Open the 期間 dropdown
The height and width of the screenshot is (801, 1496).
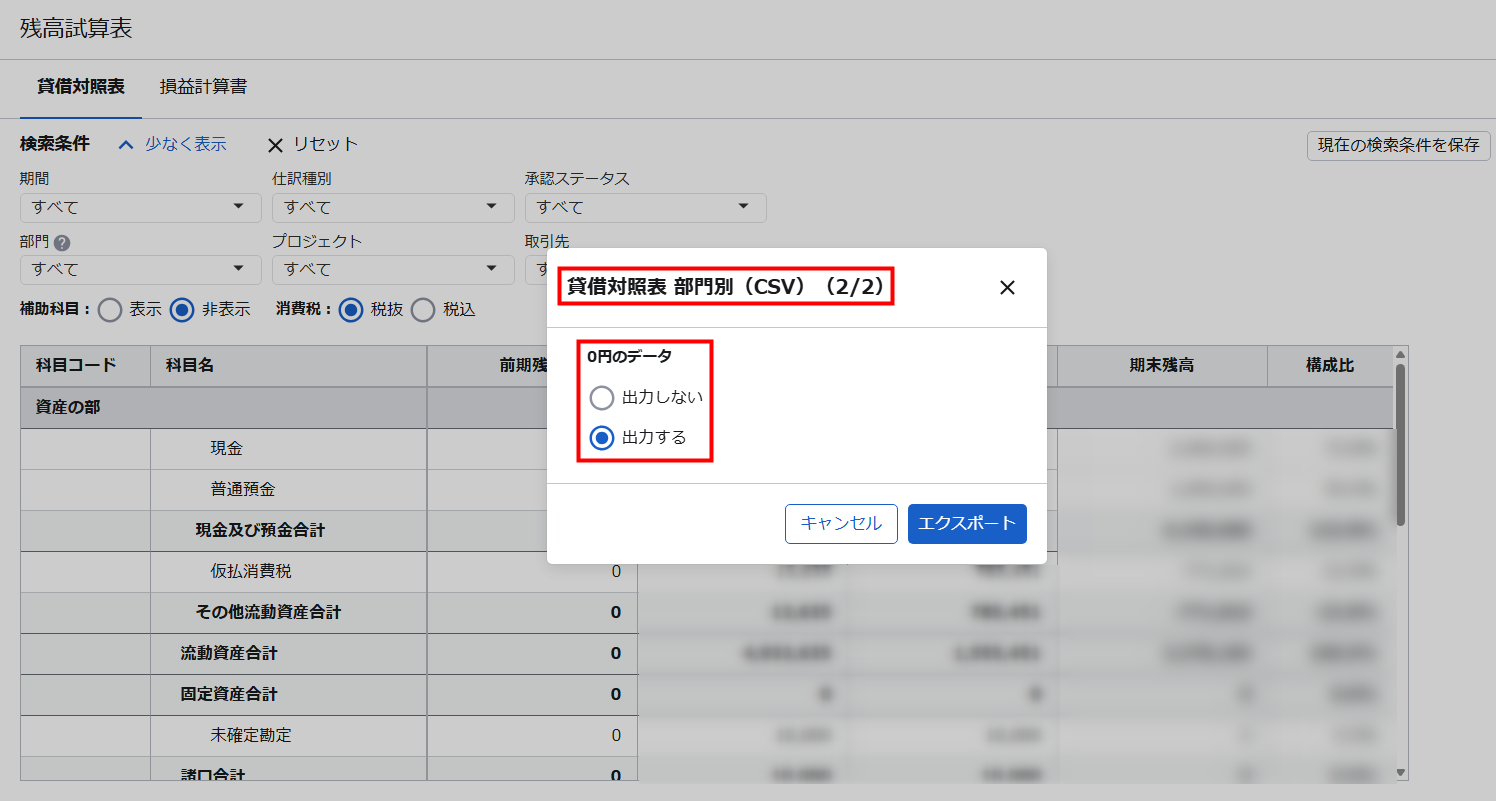140,207
